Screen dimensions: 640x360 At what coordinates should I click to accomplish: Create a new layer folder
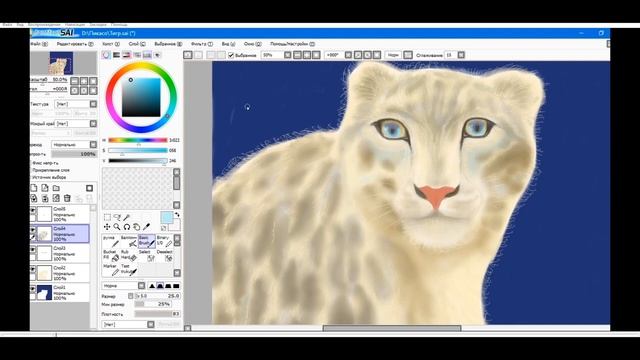point(56,188)
